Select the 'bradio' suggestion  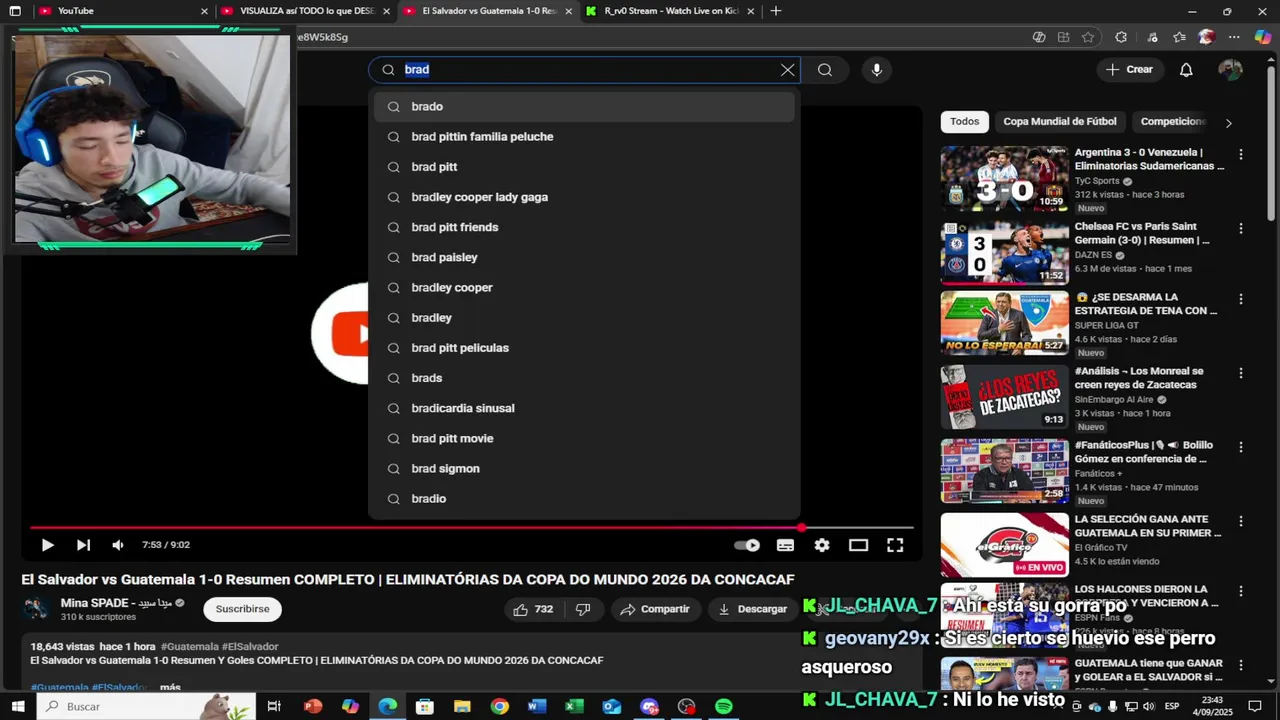pyautogui.click(x=584, y=498)
